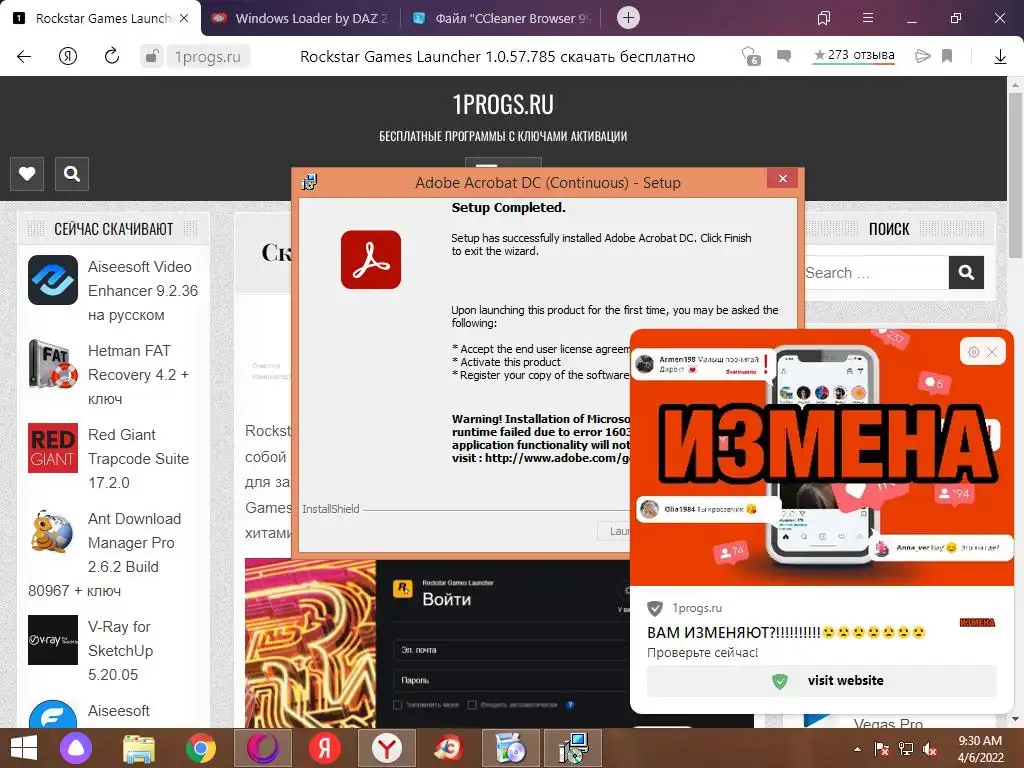Open the browser bookmarks panel icon

(824, 18)
